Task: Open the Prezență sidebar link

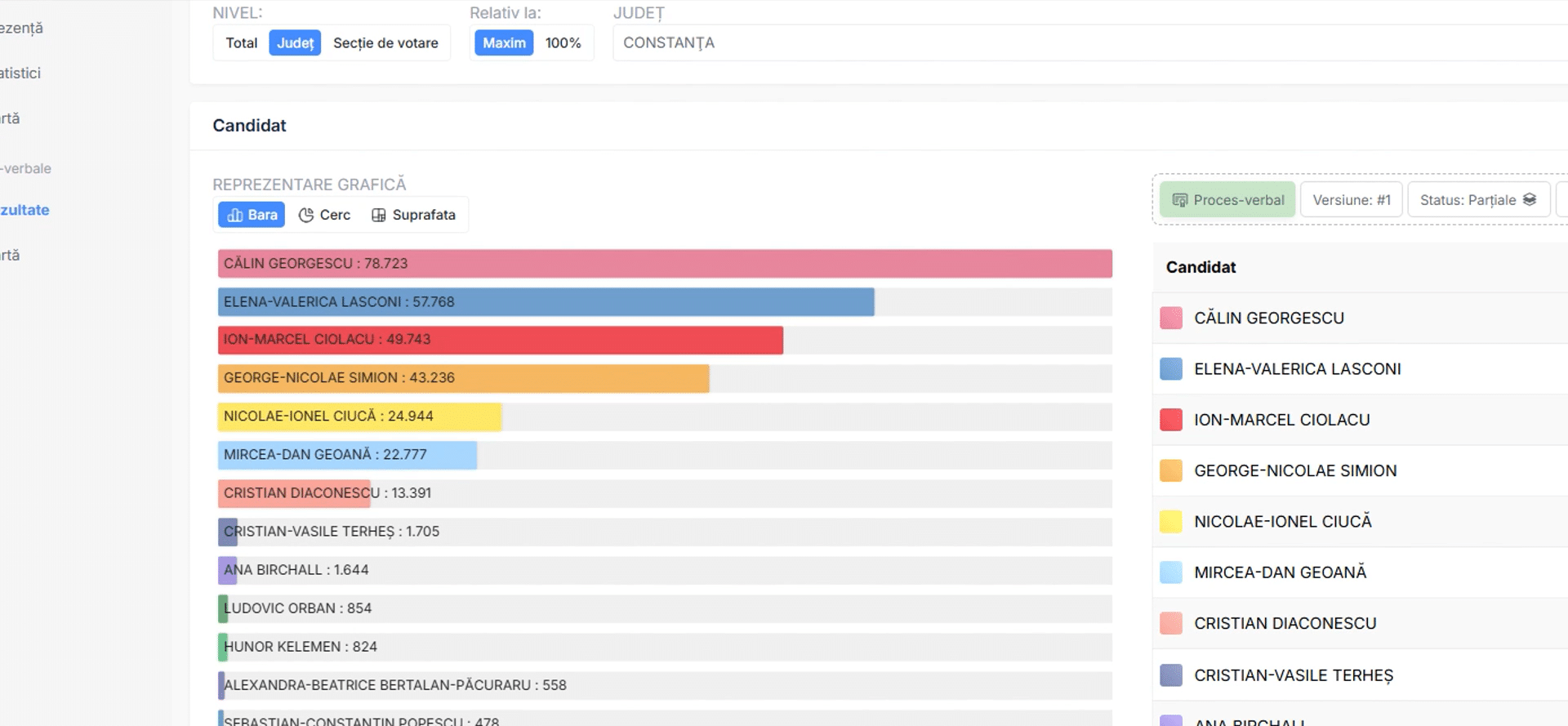Action: (x=22, y=28)
